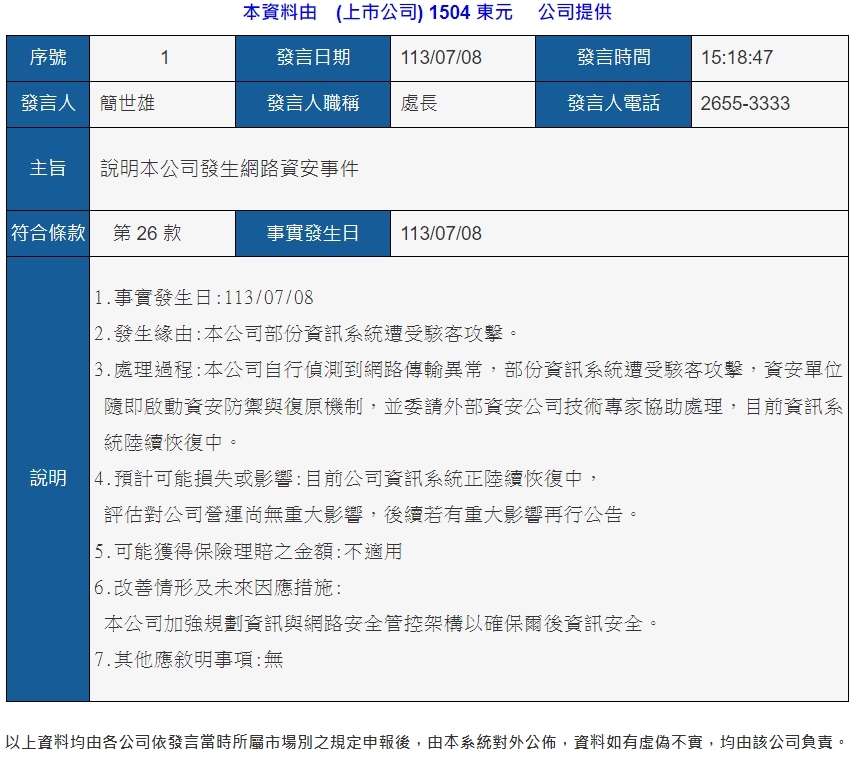Click the 發言時間 header cell
859x771 pixels.
tap(614, 58)
